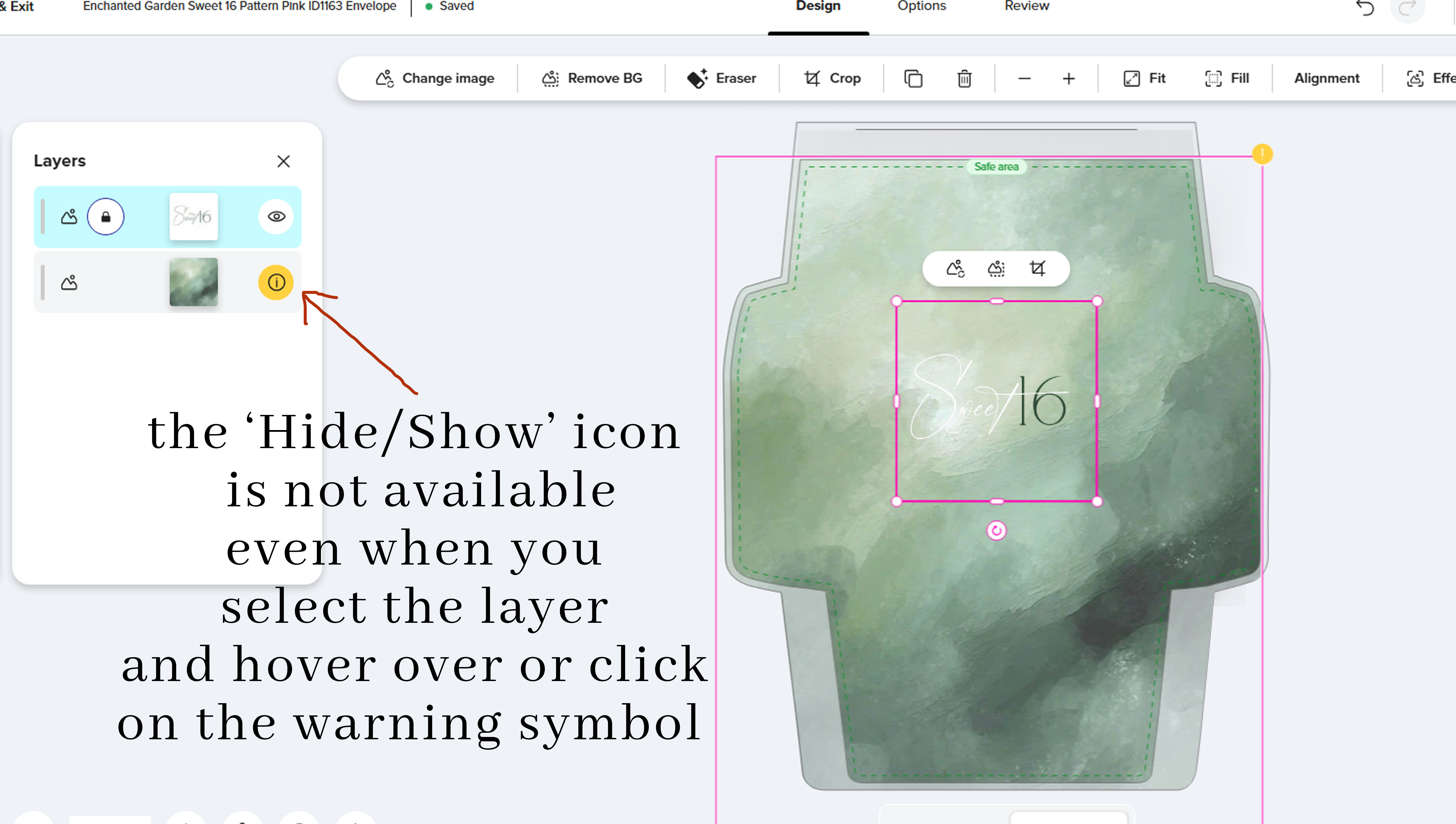Select the Crop tool in the toolbar

click(x=832, y=78)
